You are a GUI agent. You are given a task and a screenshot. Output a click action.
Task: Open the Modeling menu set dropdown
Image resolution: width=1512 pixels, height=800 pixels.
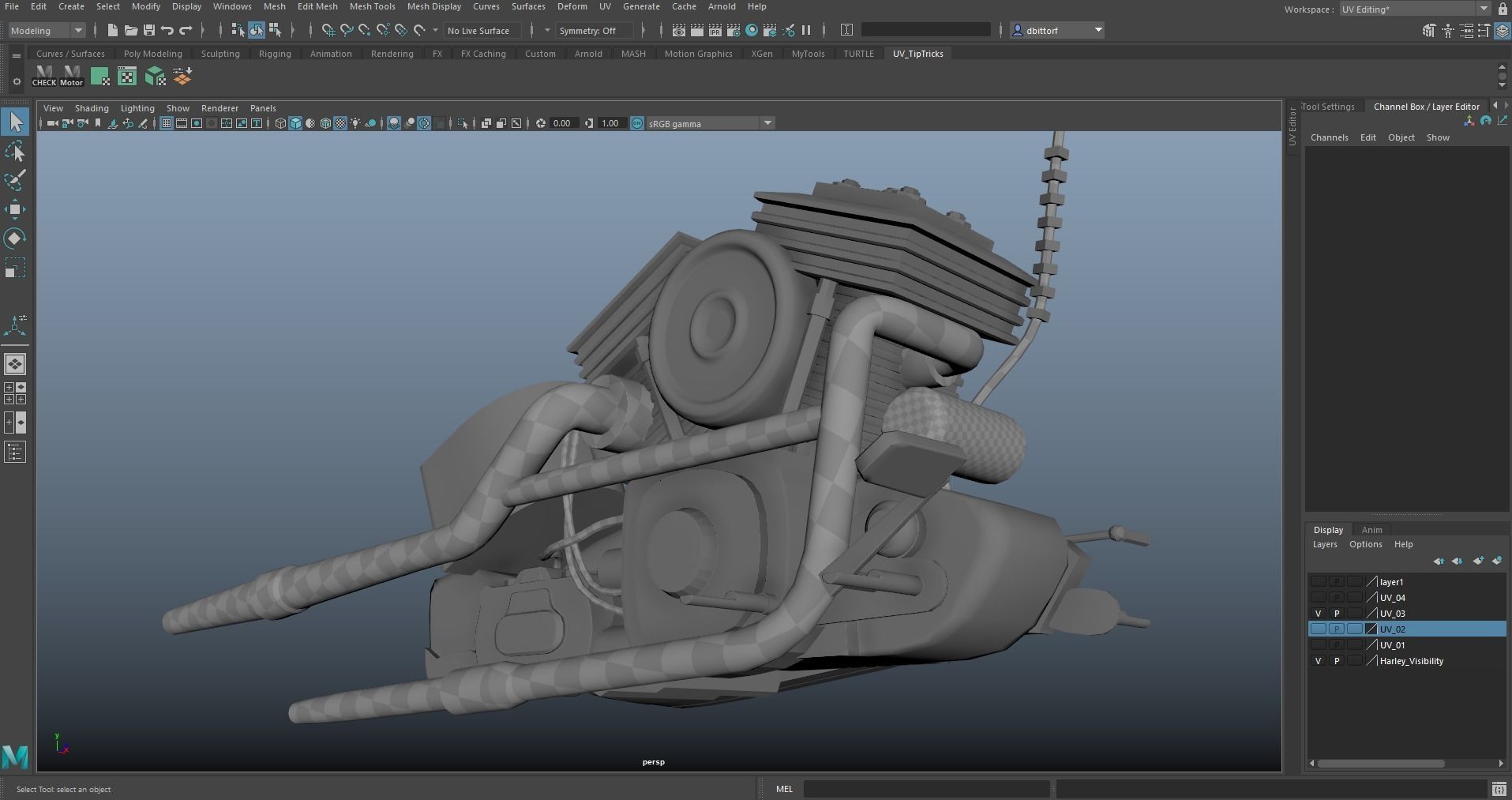47,30
